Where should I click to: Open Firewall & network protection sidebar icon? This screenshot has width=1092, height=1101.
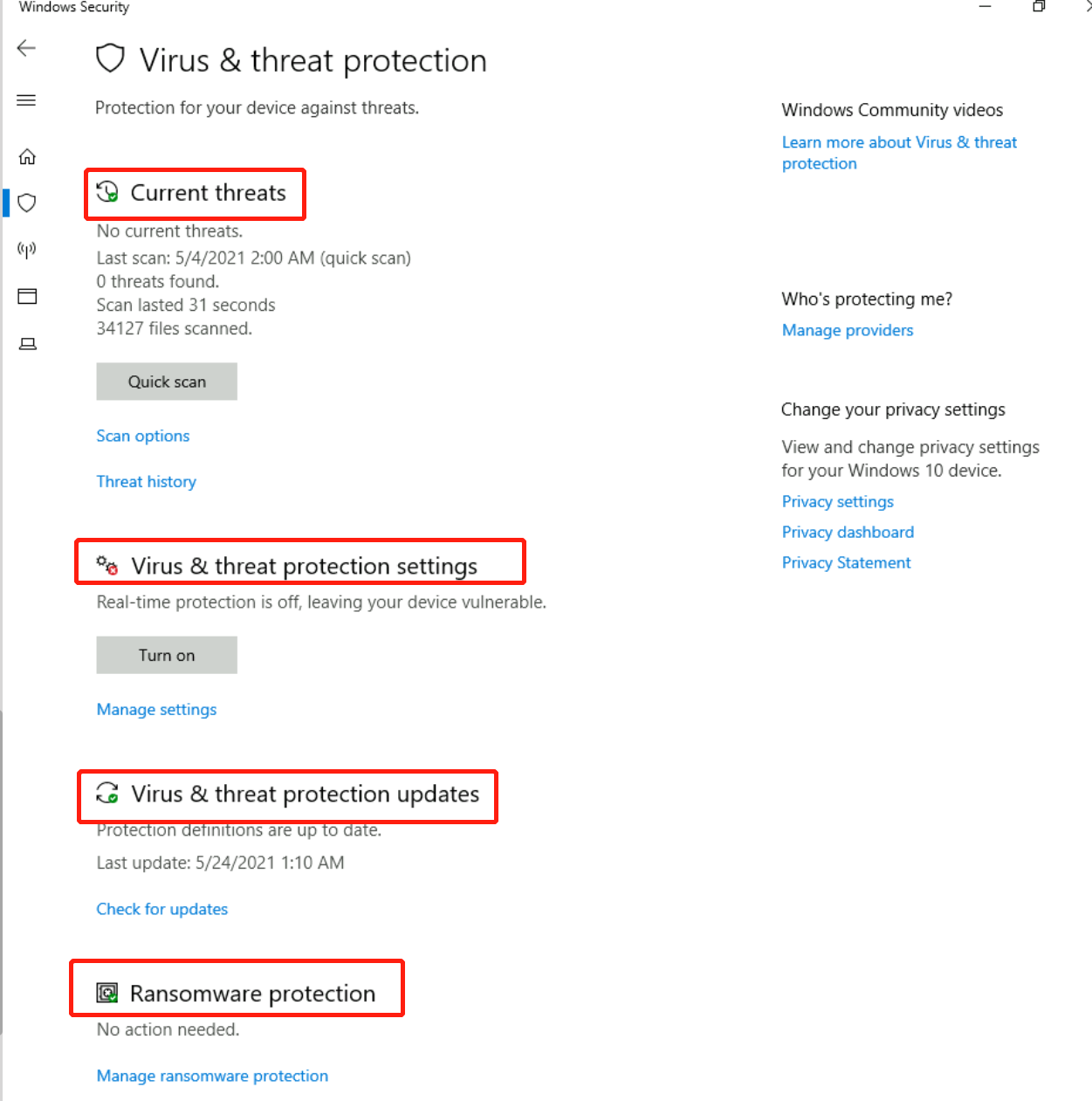tap(27, 251)
